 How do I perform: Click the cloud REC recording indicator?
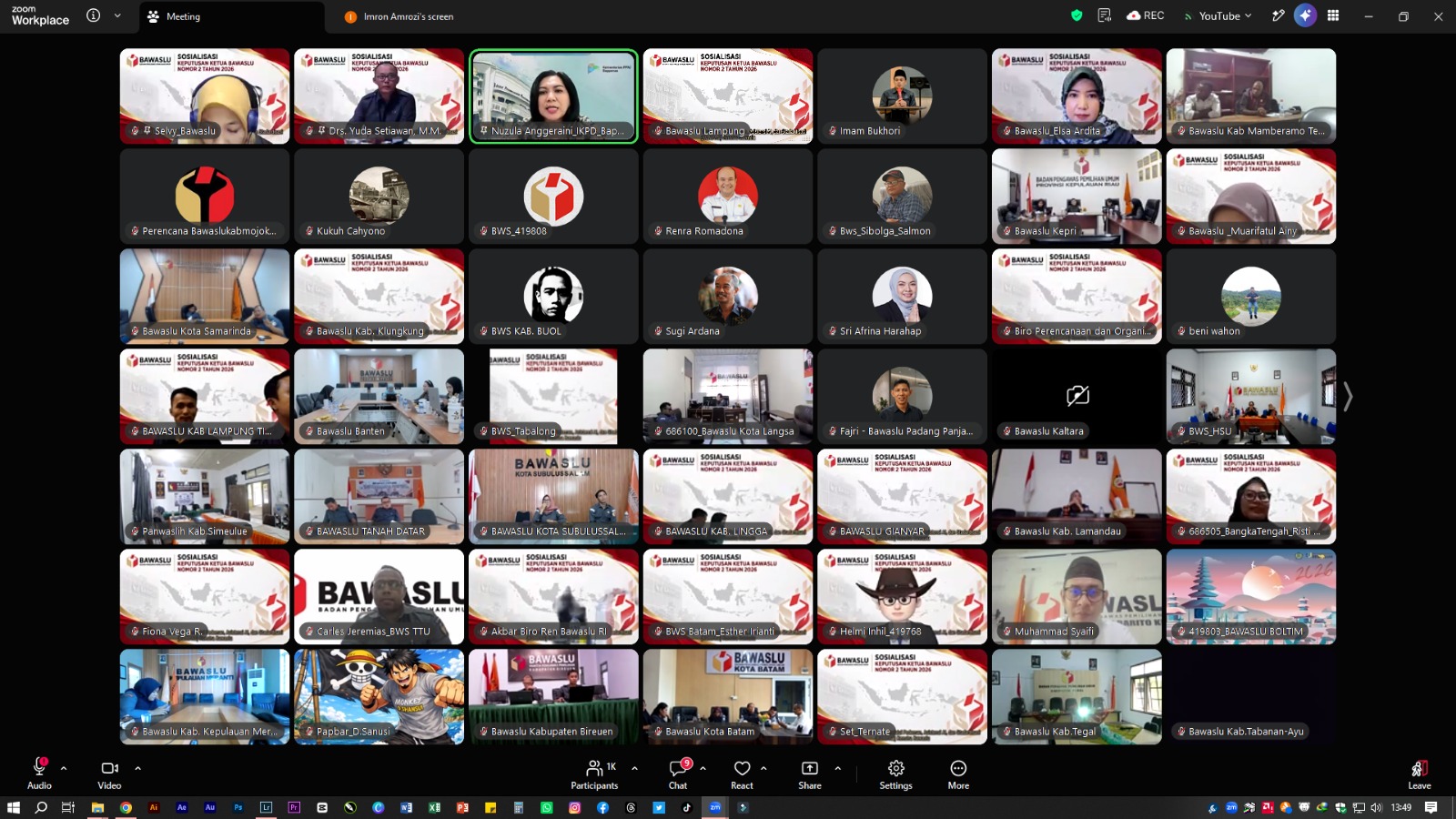(x=1145, y=15)
